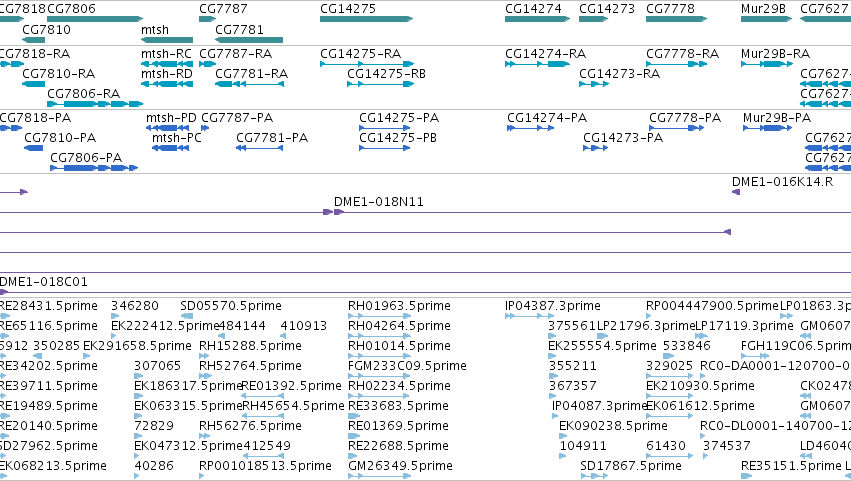Select EST 329025

coord(670,376)
